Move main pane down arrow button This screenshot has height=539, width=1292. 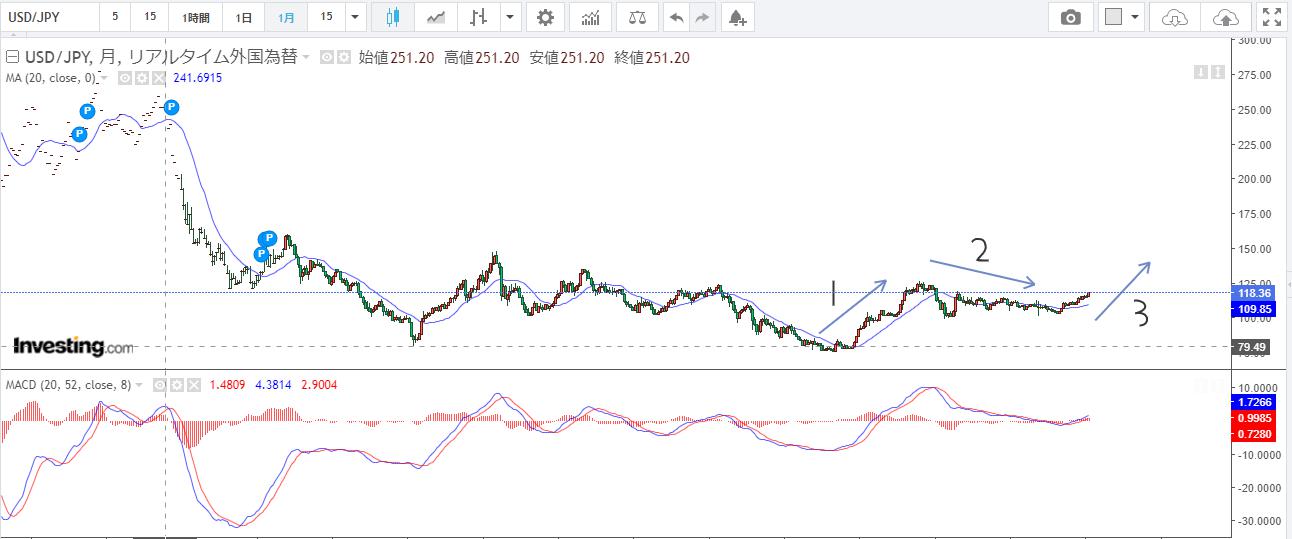pos(1200,71)
